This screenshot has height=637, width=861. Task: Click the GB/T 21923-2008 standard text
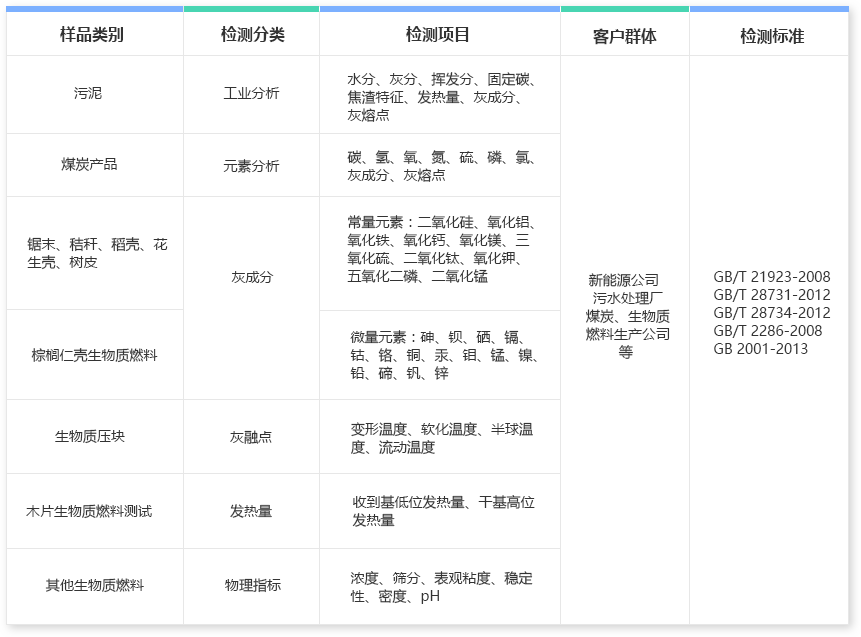(x=770, y=277)
